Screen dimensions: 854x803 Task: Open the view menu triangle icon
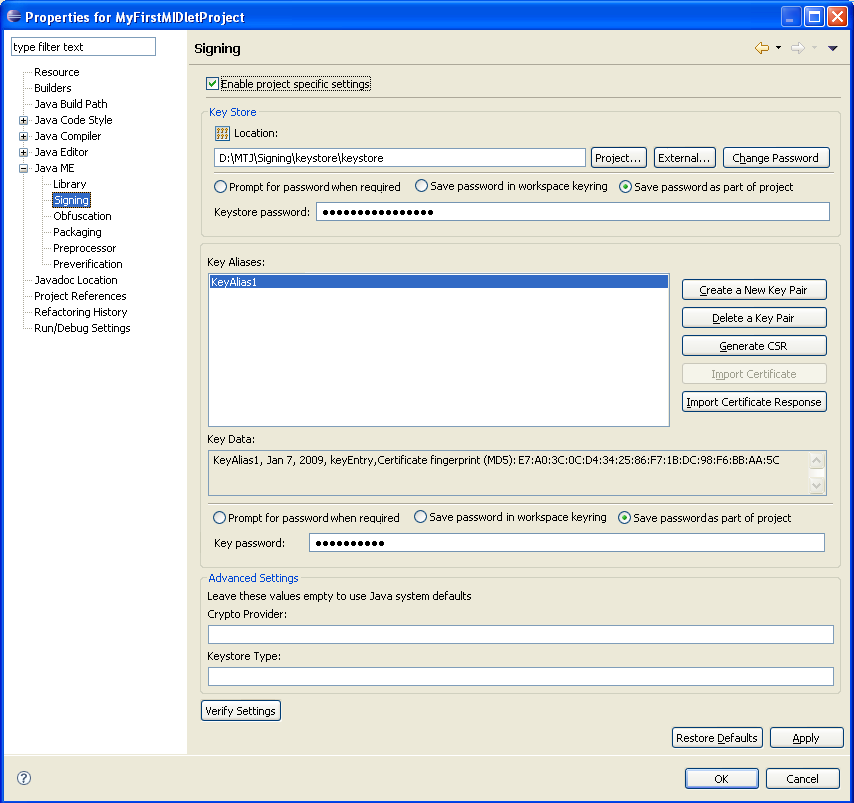click(x=832, y=48)
